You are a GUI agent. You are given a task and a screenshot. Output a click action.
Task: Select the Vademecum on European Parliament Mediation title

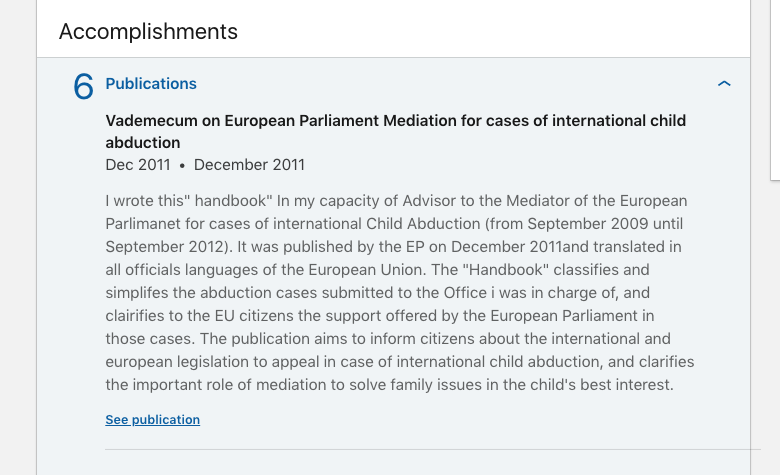[395, 131]
